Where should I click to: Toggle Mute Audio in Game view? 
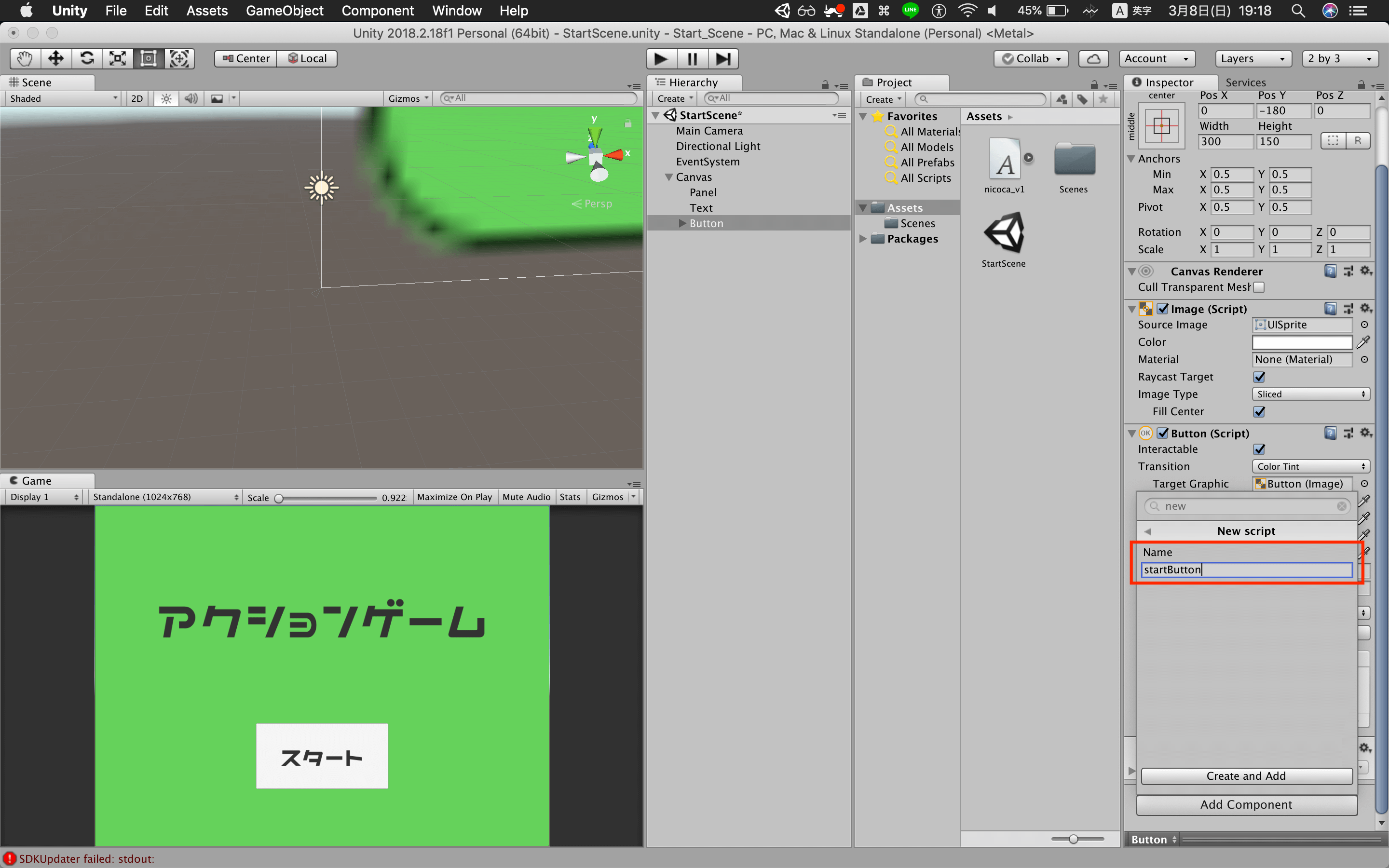526,497
